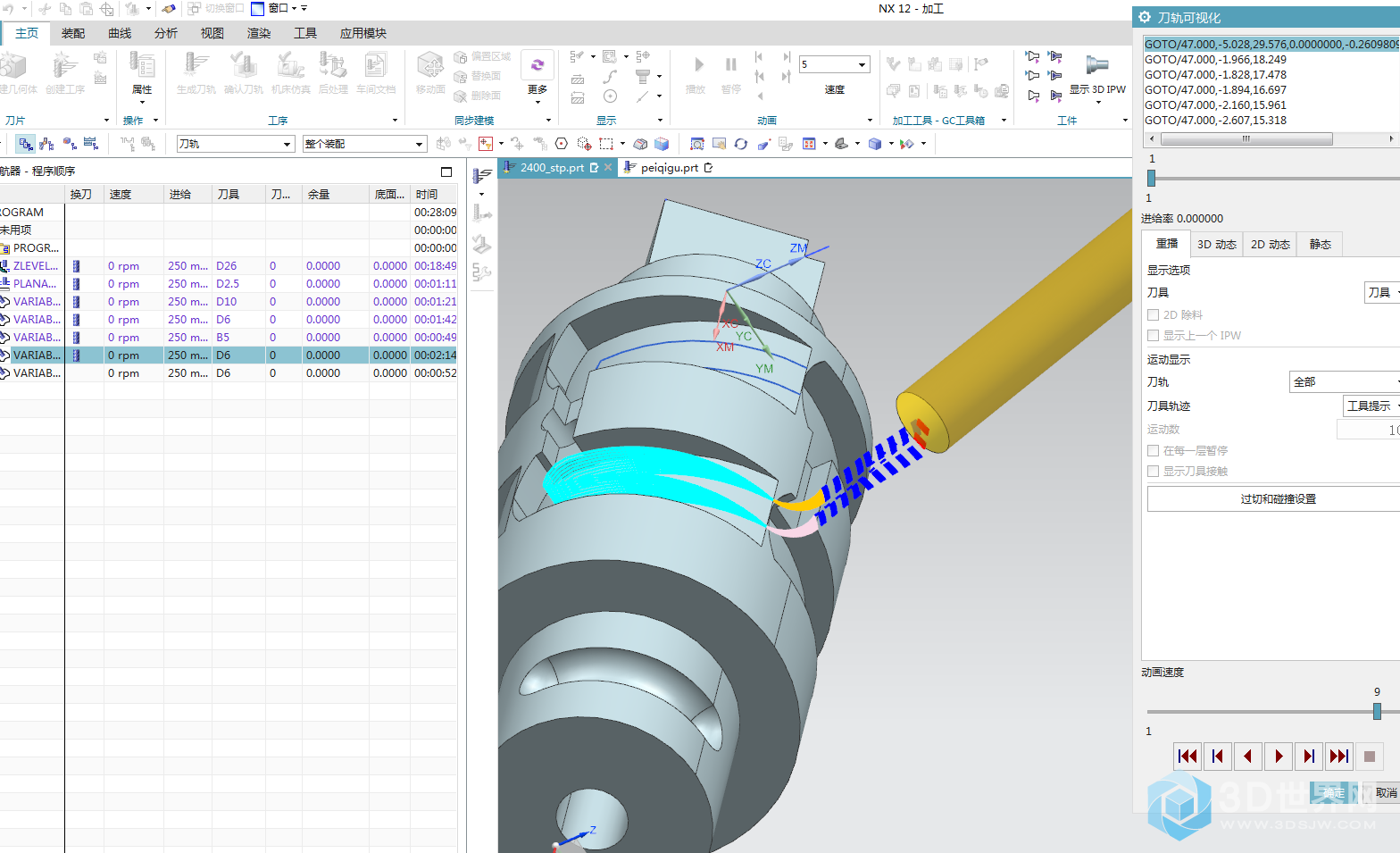Click the Play forward playback button
This screenshot has width=1400, height=853.
(x=1279, y=757)
